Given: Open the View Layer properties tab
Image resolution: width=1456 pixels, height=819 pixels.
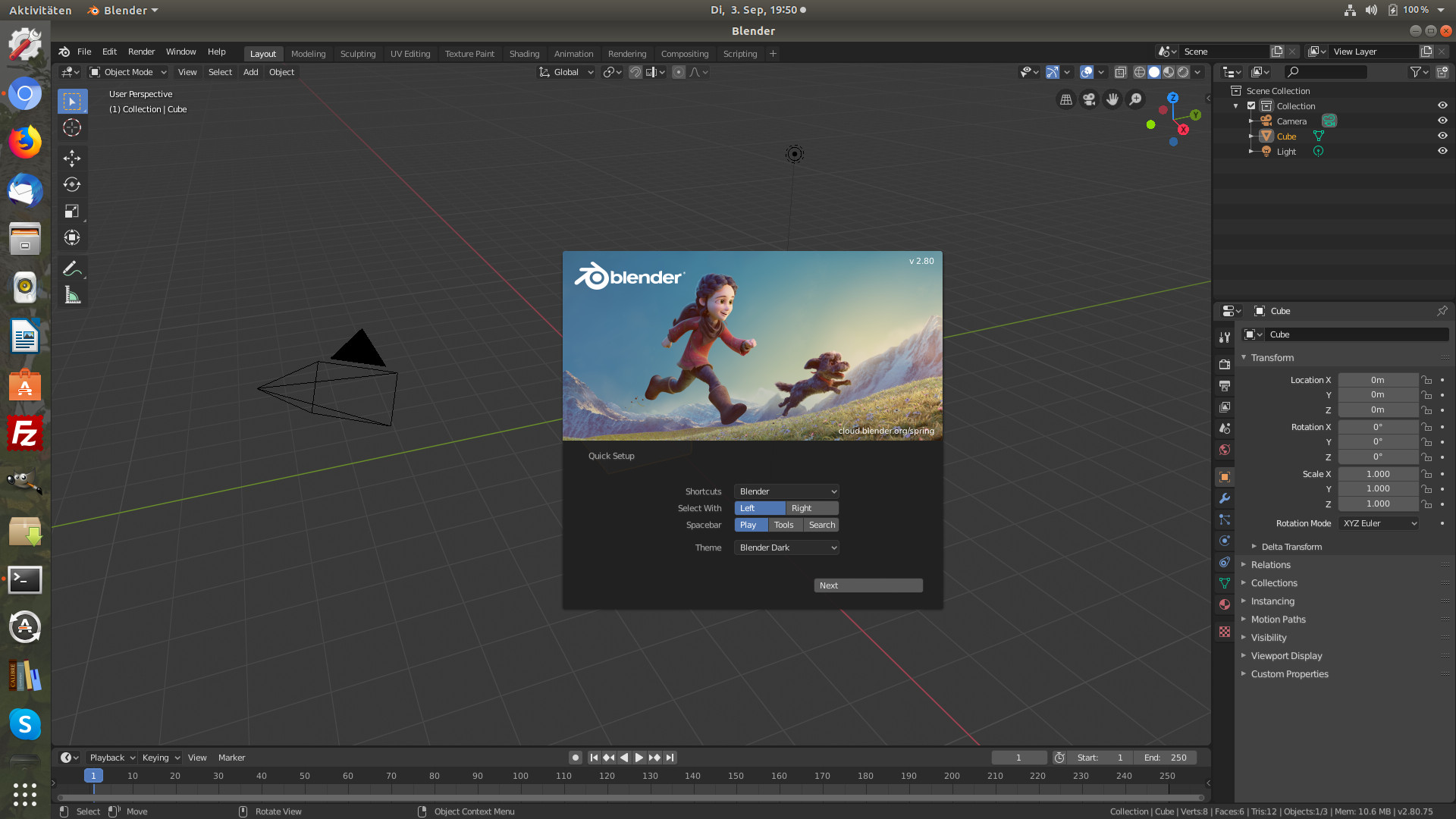Looking at the screenshot, I should click(1224, 407).
